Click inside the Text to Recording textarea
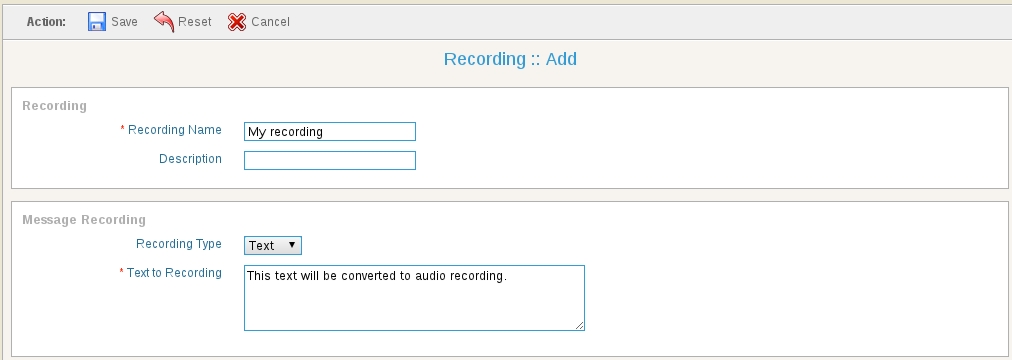1012x360 pixels. 414,298
